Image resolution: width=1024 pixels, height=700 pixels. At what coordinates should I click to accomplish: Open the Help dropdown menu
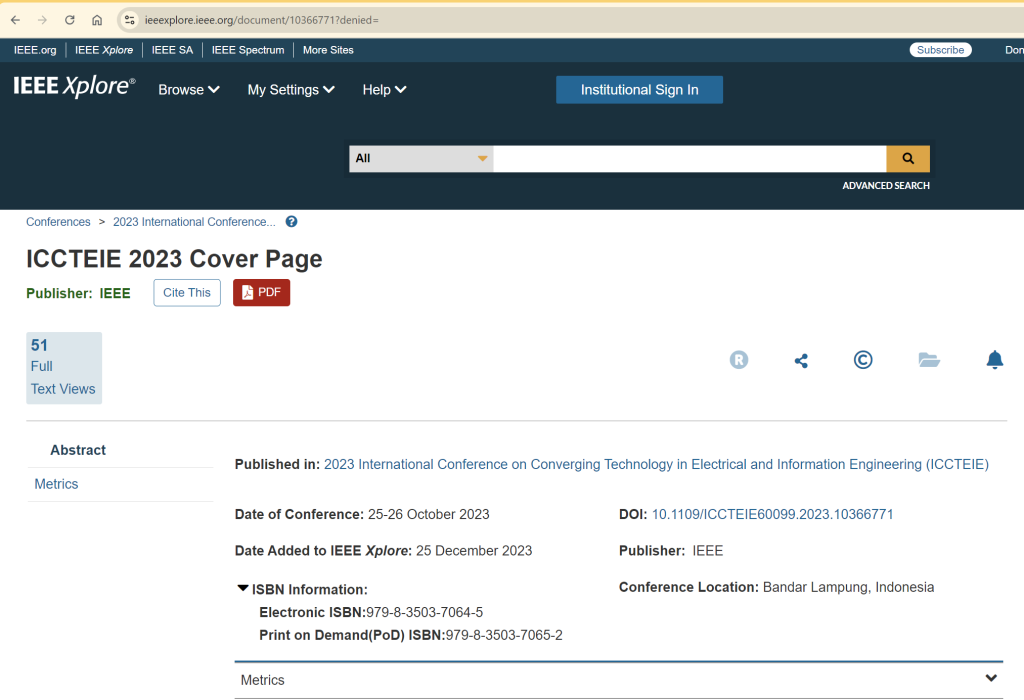point(384,90)
